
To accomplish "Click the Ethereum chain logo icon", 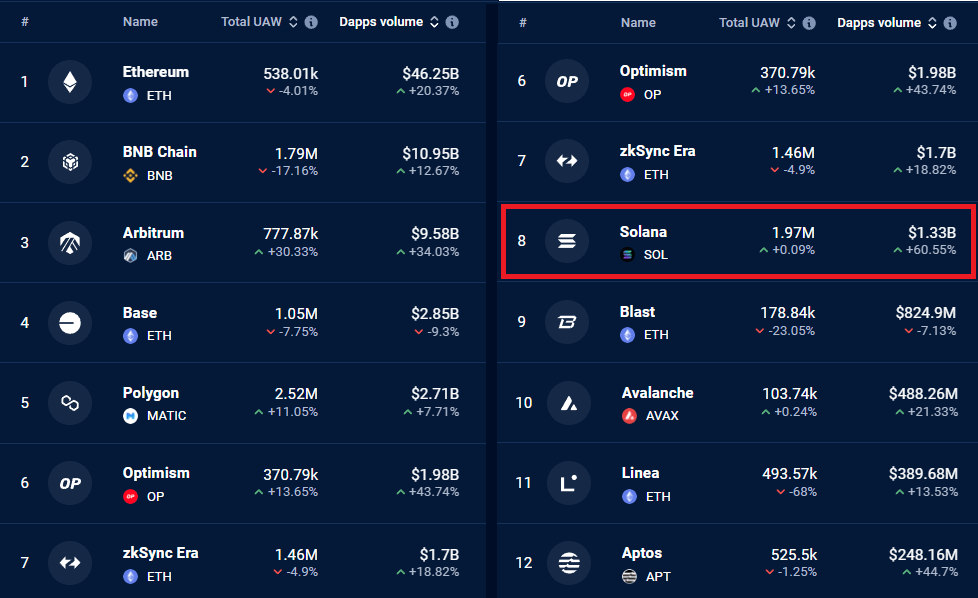I will pyautogui.click(x=70, y=82).
